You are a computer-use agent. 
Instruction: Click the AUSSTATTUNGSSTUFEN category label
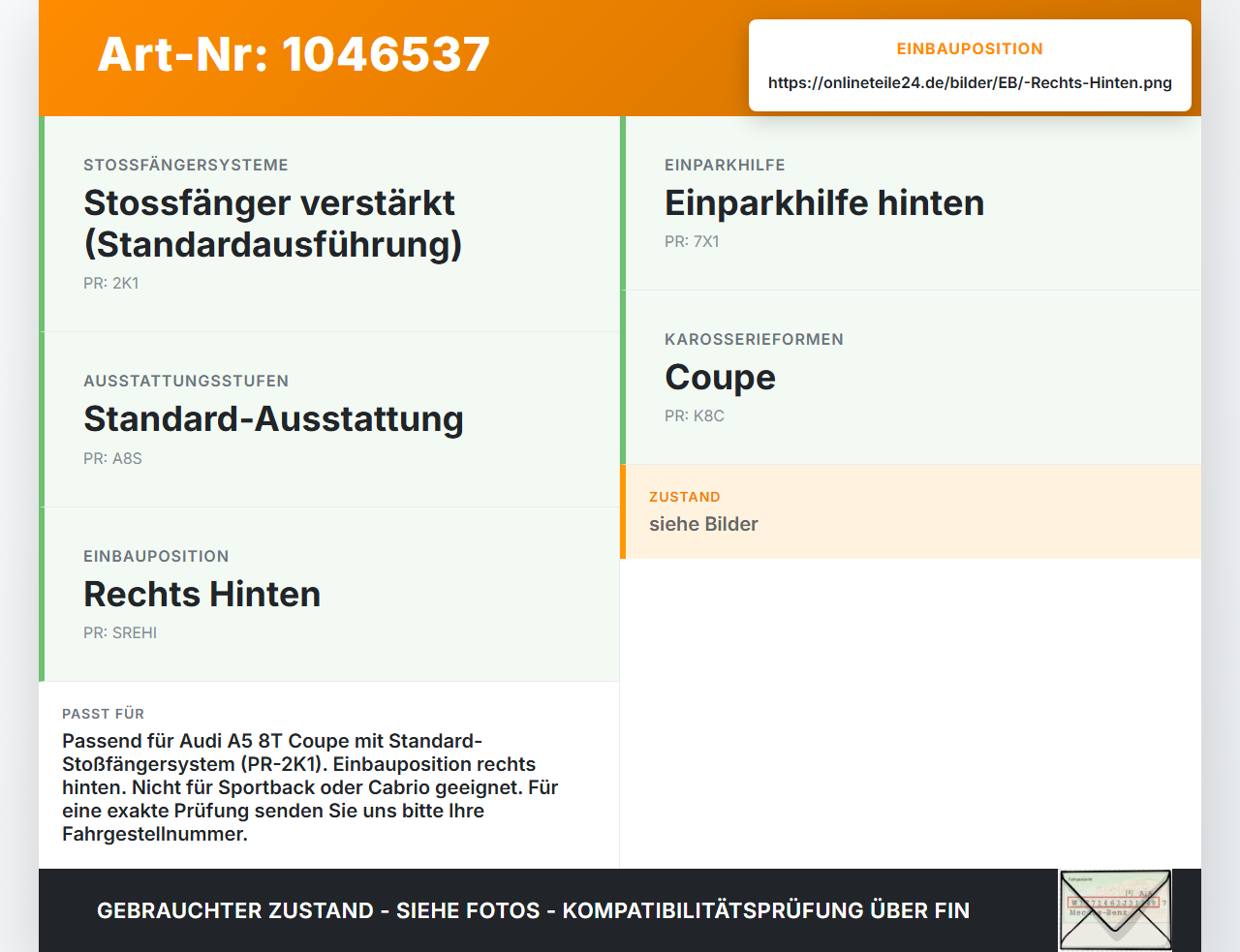pyautogui.click(x=186, y=381)
